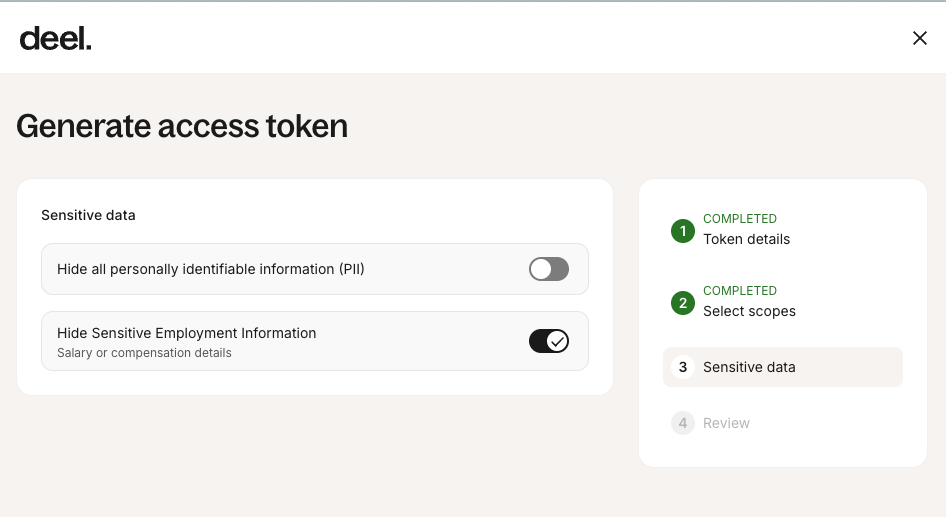Click the Deel logo
The width and height of the screenshot is (946, 517).
(x=55, y=38)
